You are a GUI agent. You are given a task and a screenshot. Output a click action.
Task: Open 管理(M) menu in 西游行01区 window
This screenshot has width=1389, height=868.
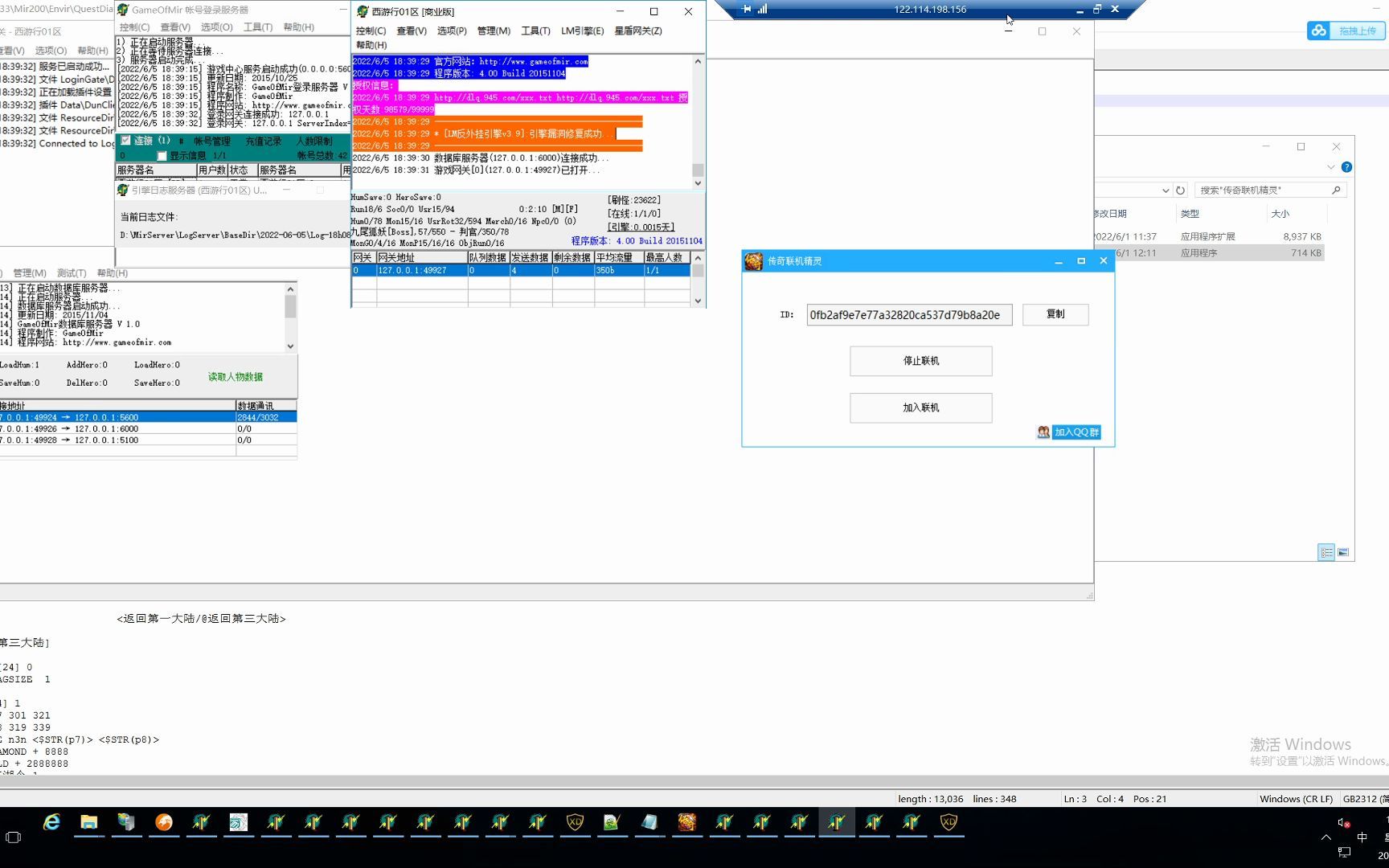tap(494, 31)
